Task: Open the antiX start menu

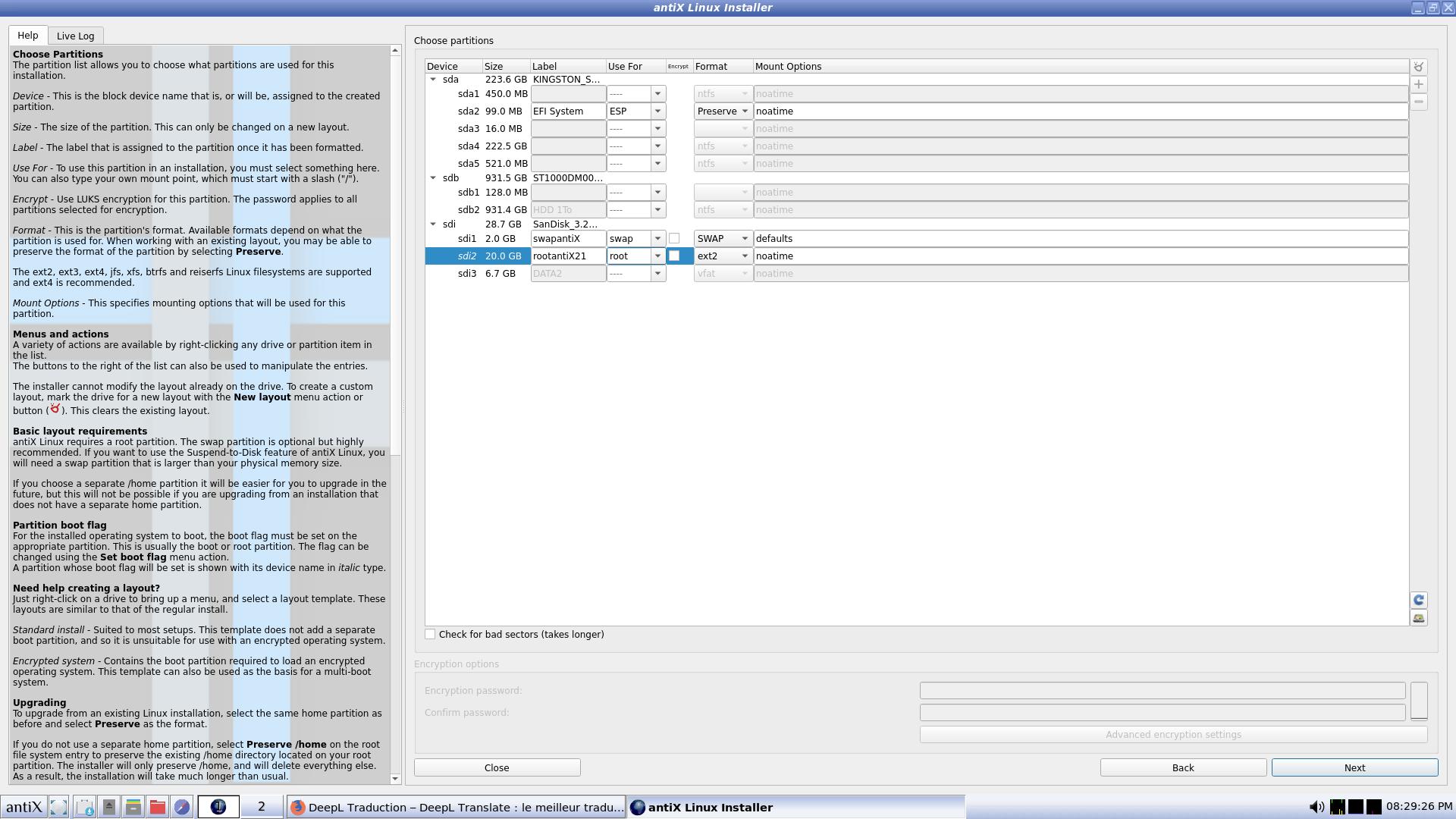Action: [x=24, y=807]
